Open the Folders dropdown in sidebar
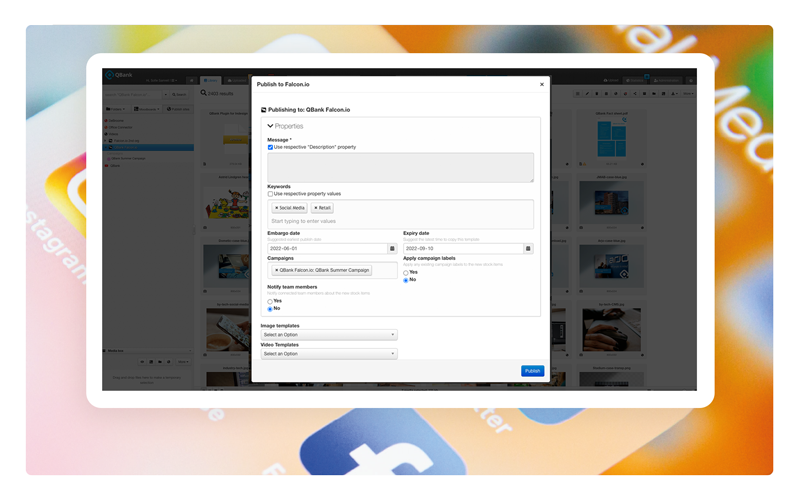 (x=115, y=109)
